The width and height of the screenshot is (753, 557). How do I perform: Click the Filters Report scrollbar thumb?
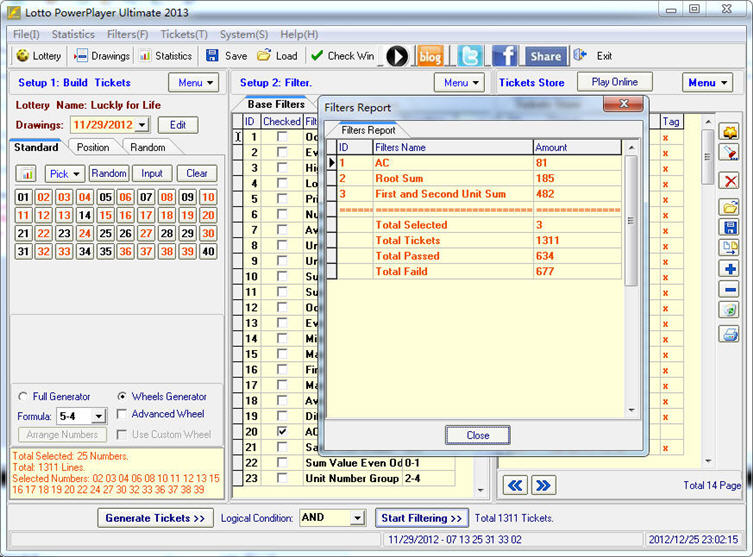pos(631,220)
